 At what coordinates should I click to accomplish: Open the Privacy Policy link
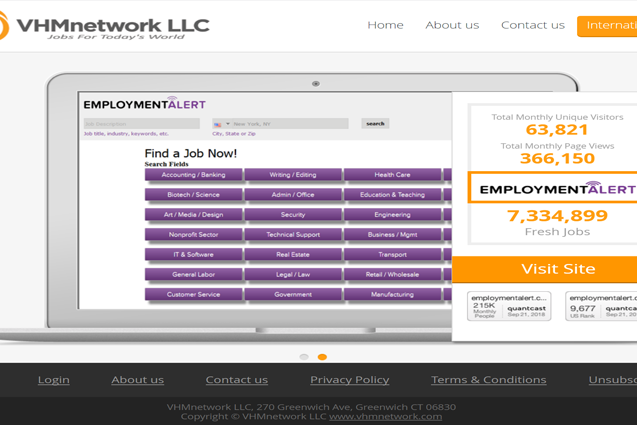[349, 379]
